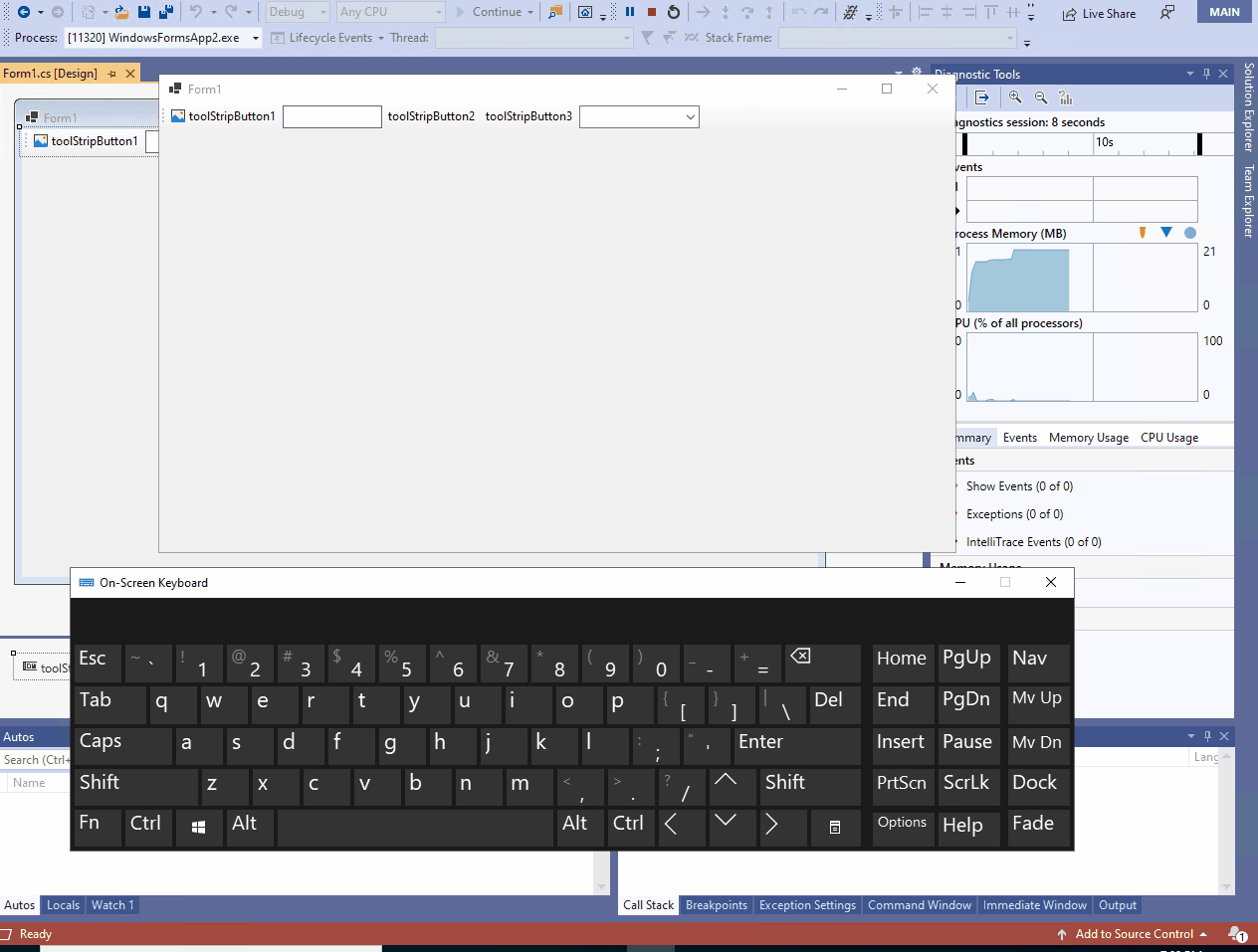Click the Undo arrow icon

pos(196,12)
